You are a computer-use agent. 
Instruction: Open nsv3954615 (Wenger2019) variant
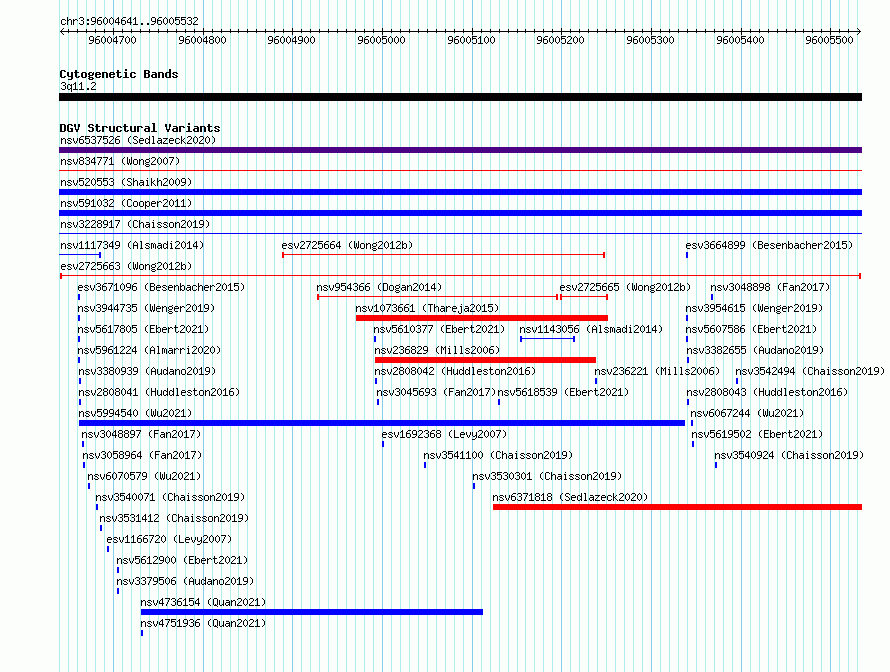click(754, 308)
